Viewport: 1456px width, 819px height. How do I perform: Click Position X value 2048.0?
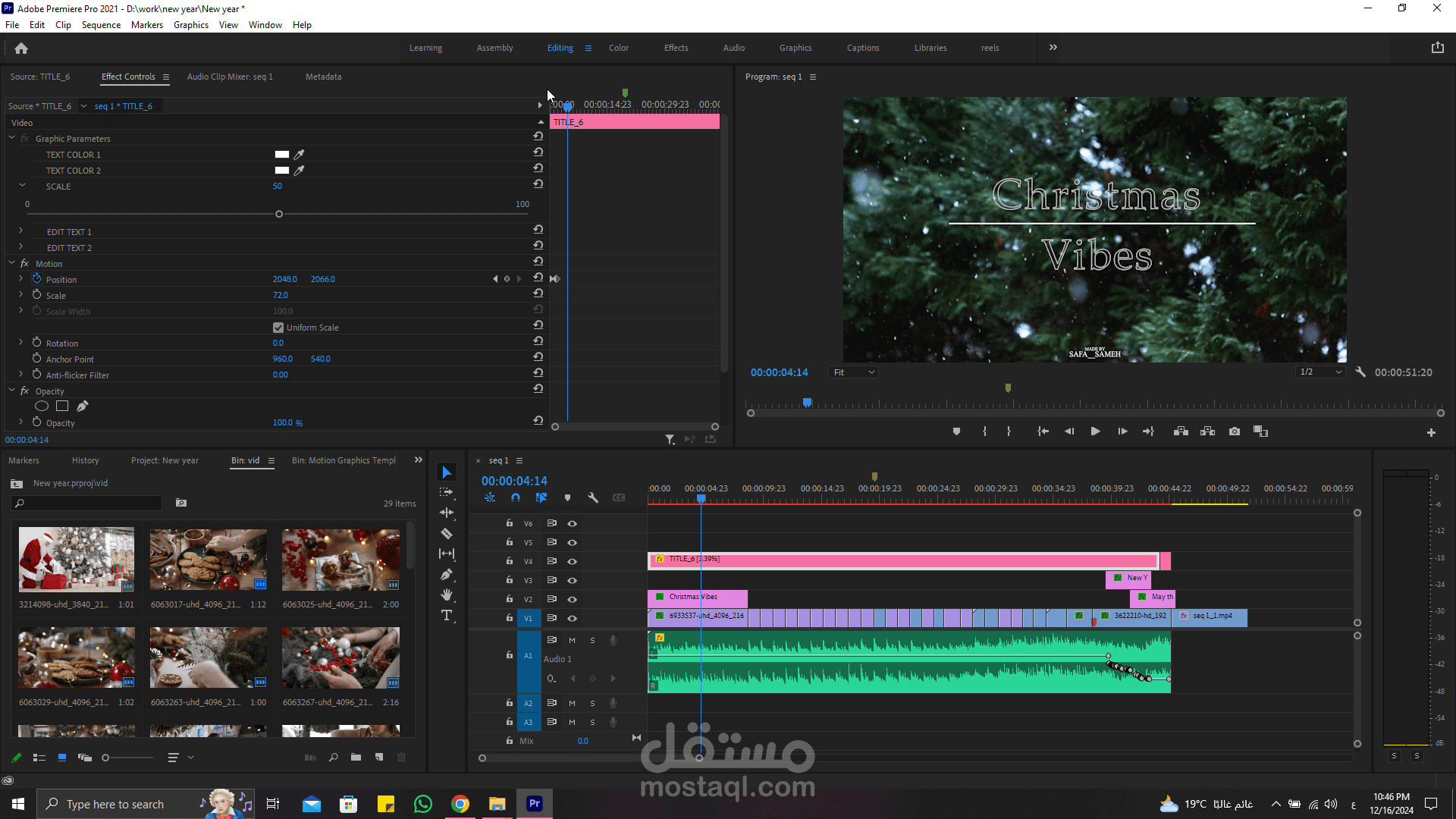285,279
